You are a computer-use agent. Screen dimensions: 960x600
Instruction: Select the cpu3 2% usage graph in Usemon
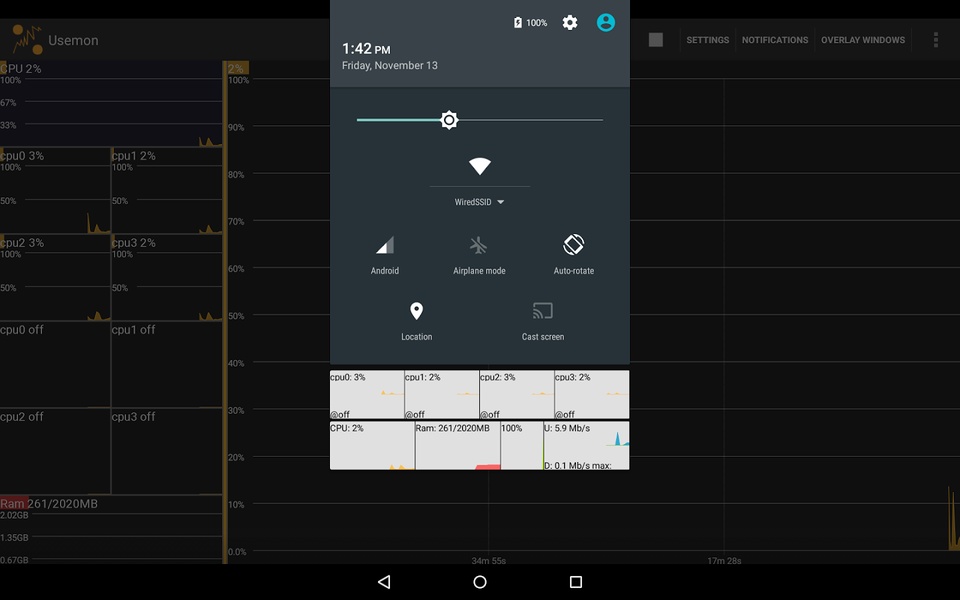167,278
